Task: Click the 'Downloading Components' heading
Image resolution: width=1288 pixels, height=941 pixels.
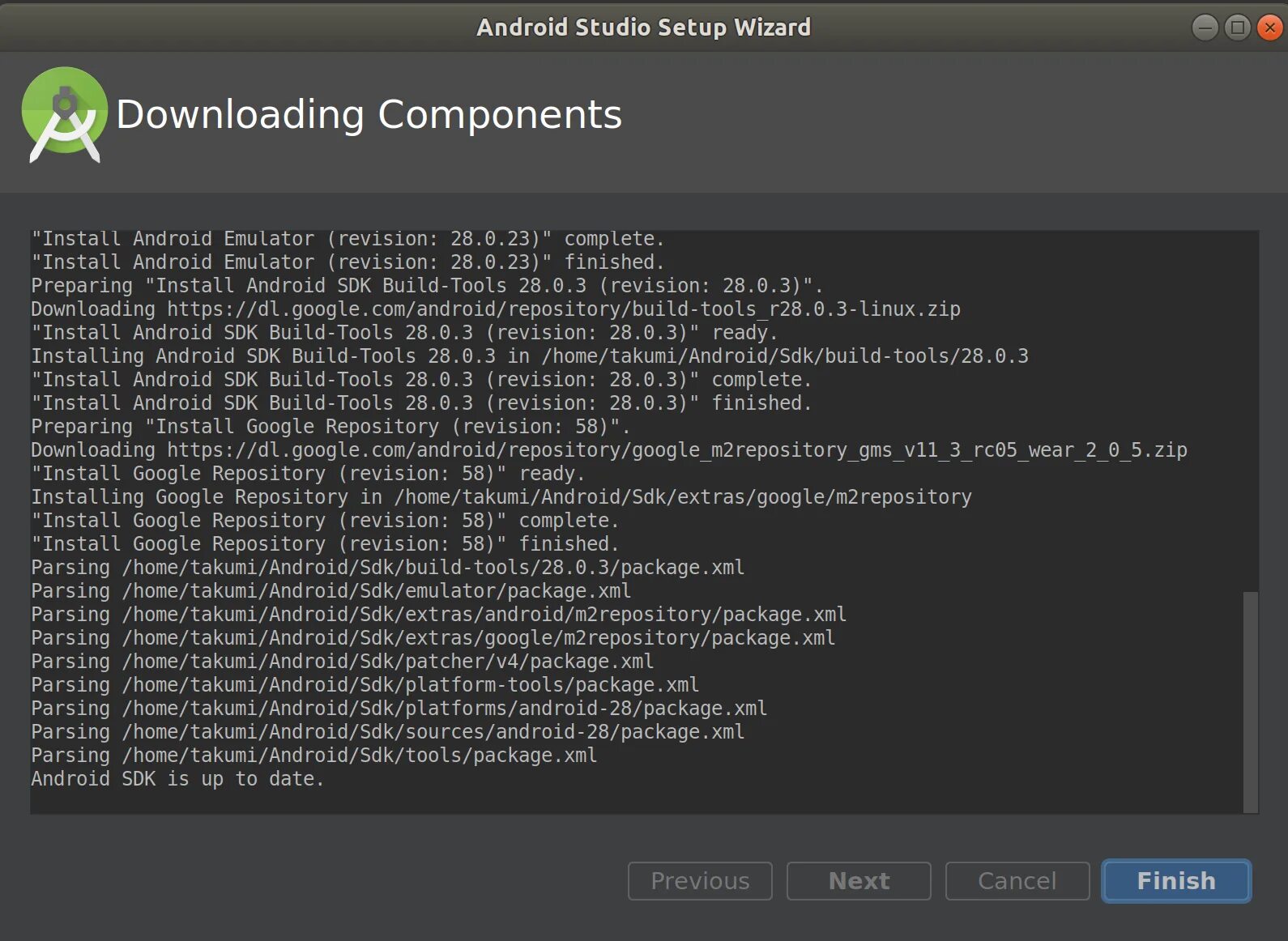Action: tap(369, 114)
